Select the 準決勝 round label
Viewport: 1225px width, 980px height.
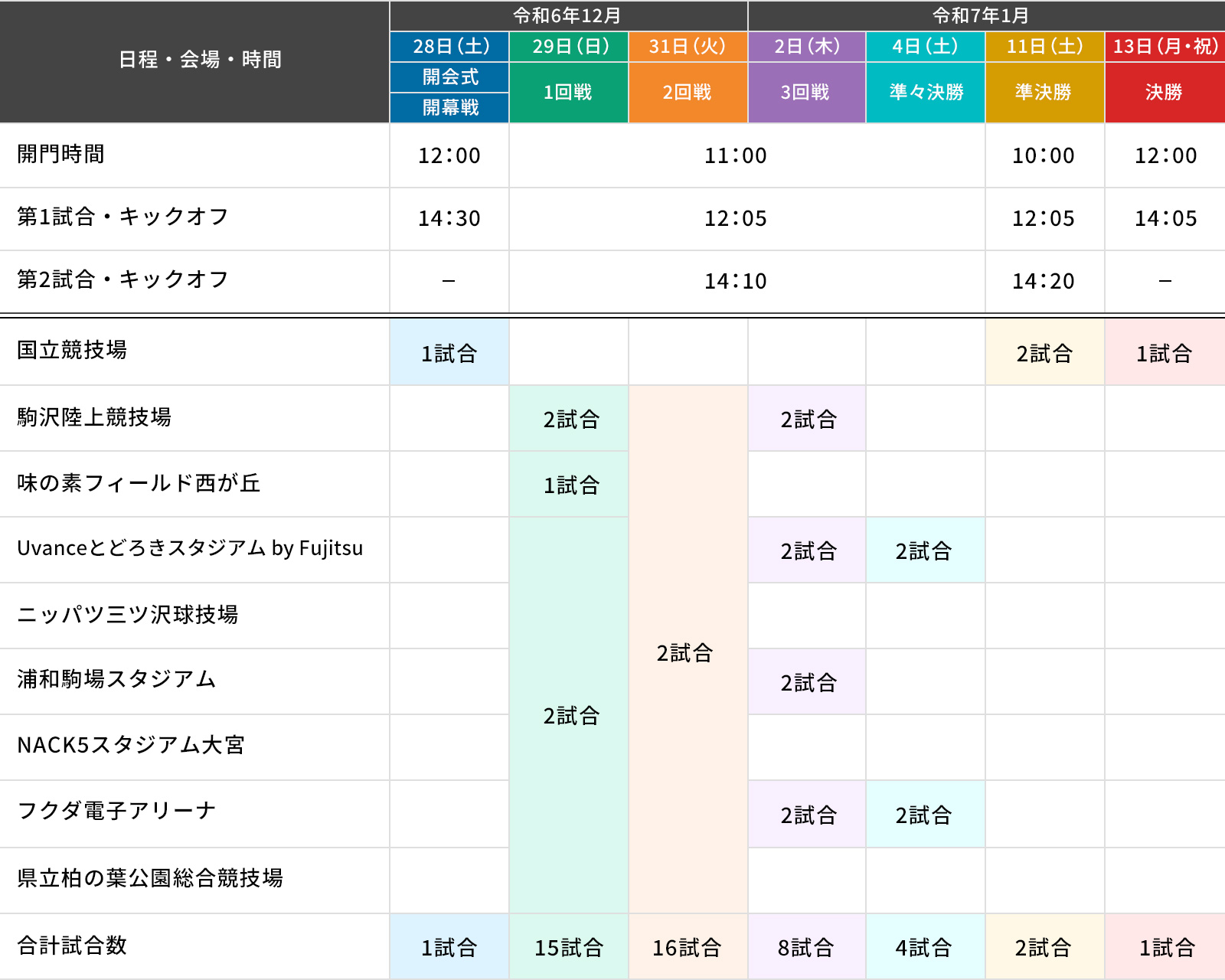click(1044, 92)
